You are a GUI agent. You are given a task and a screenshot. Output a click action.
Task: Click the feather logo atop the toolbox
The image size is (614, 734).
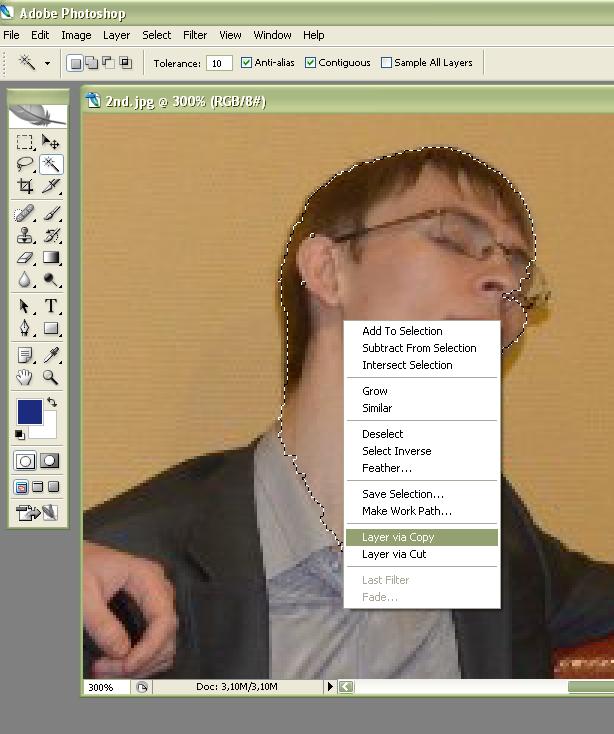(x=37, y=116)
